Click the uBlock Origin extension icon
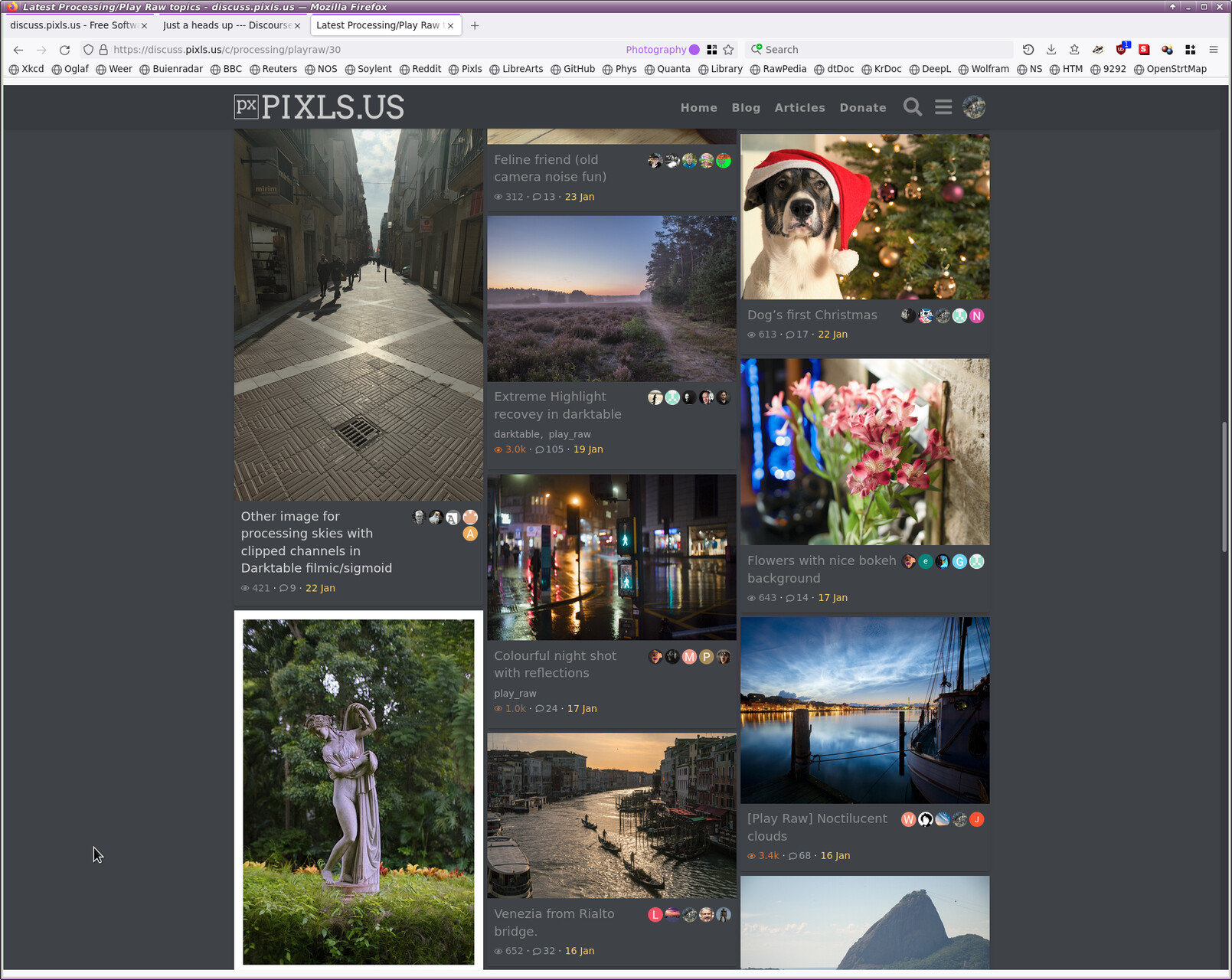Screen dimensions: 1232x980 (1121, 50)
